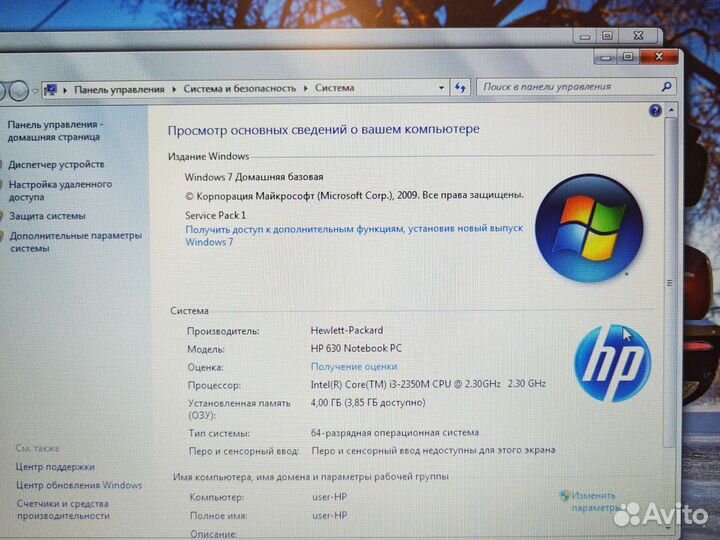
Task: Select Панель управления breadcrumb
Action: pos(119,90)
